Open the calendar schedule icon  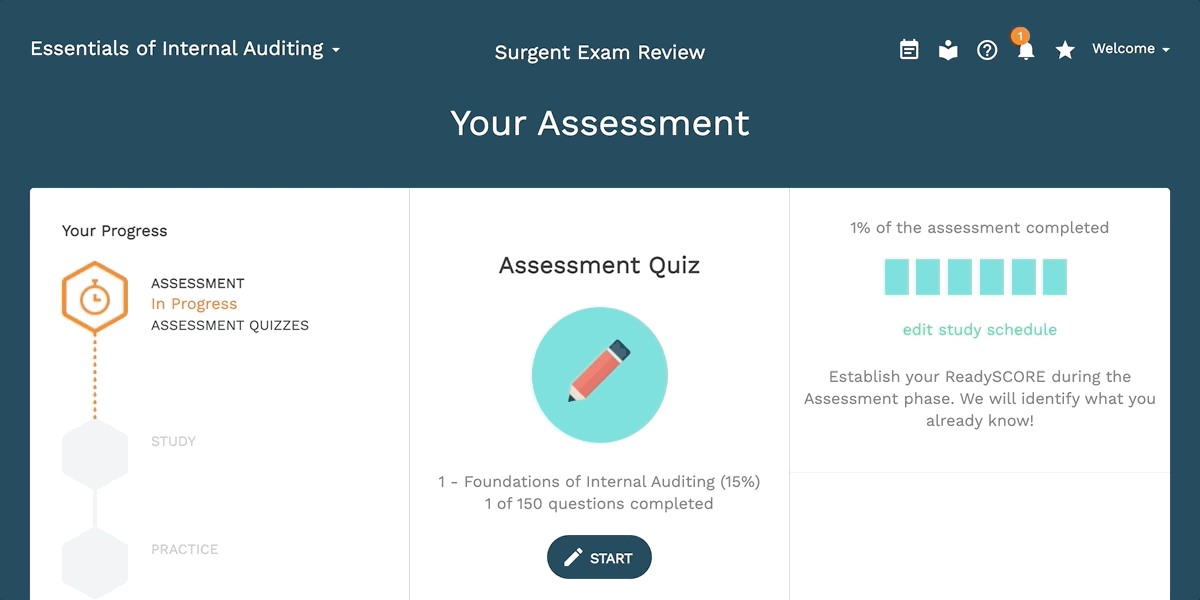(909, 49)
